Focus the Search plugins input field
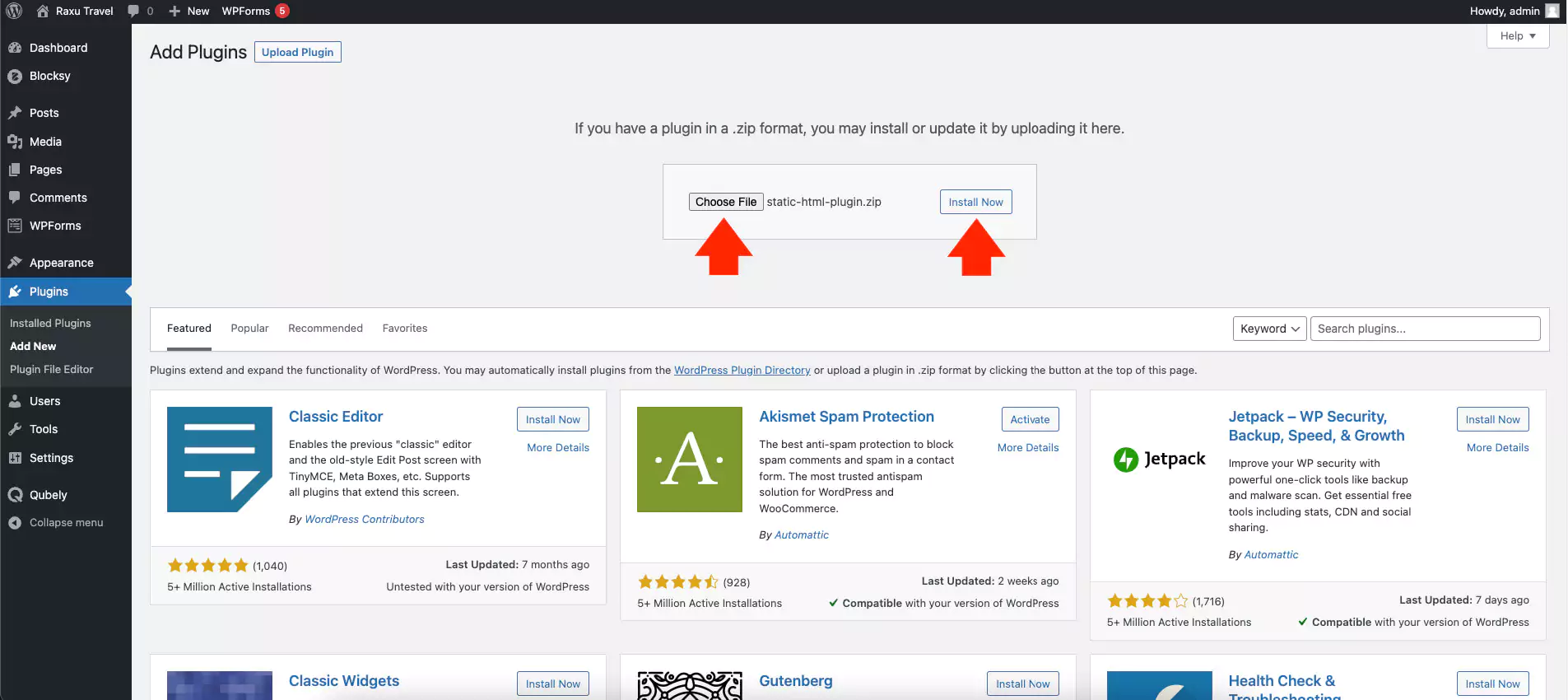This screenshot has height=700, width=1568. click(x=1426, y=329)
